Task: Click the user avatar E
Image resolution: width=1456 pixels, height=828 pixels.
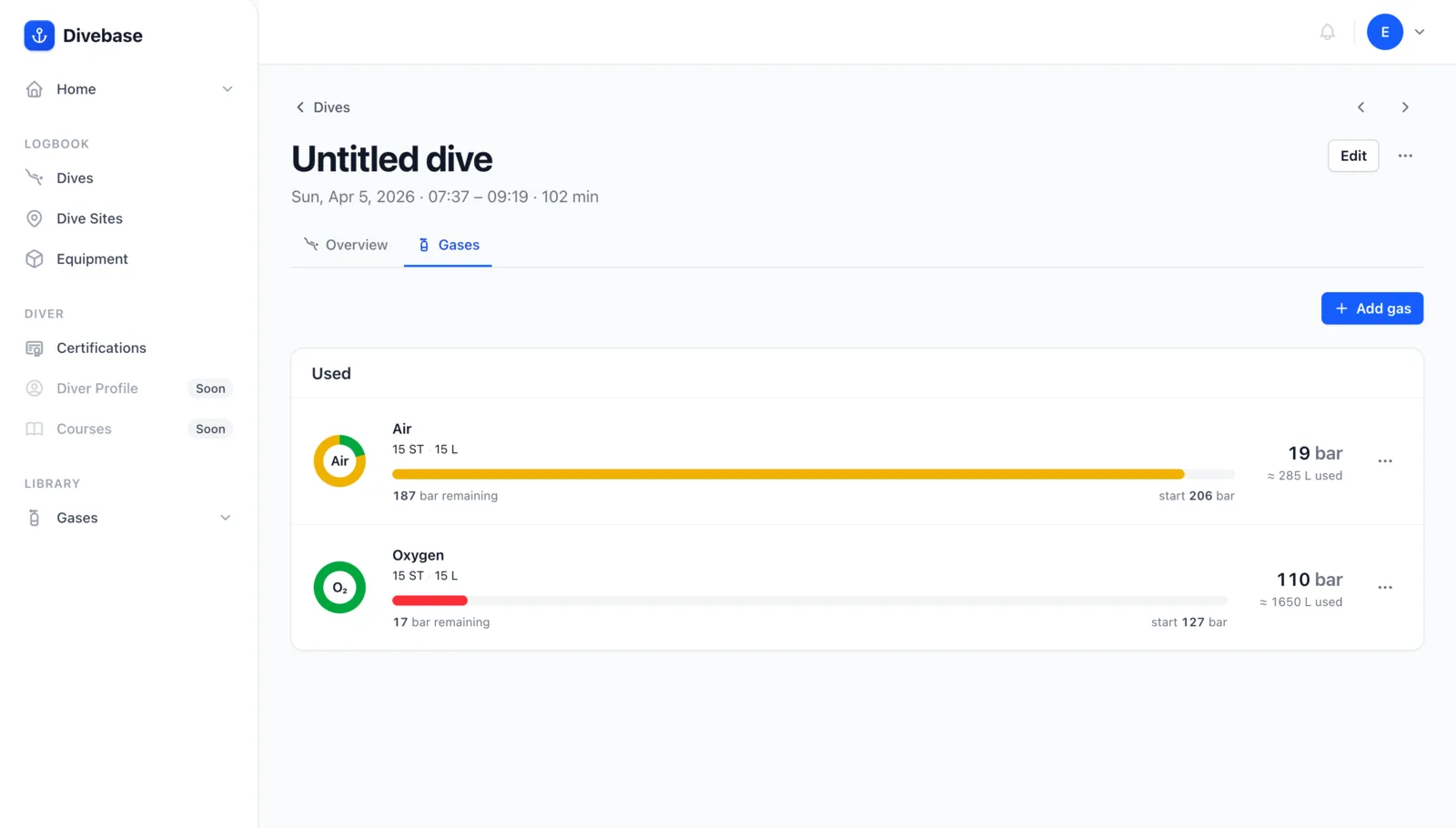Action: pyautogui.click(x=1385, y=32)
